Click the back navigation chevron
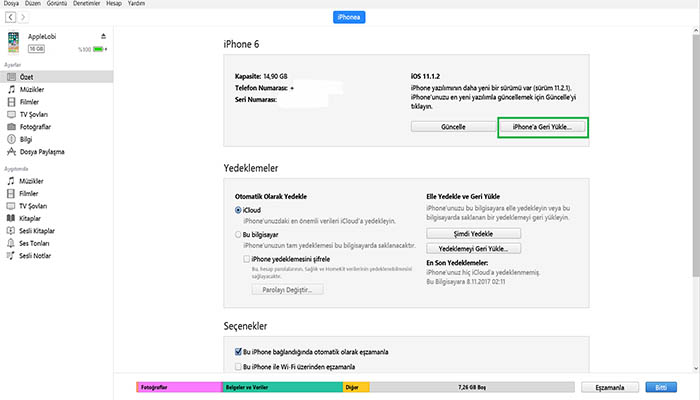 pos(10,18)
